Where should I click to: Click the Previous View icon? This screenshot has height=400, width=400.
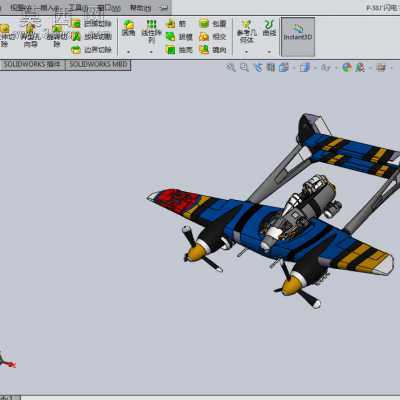coord(258,68)
